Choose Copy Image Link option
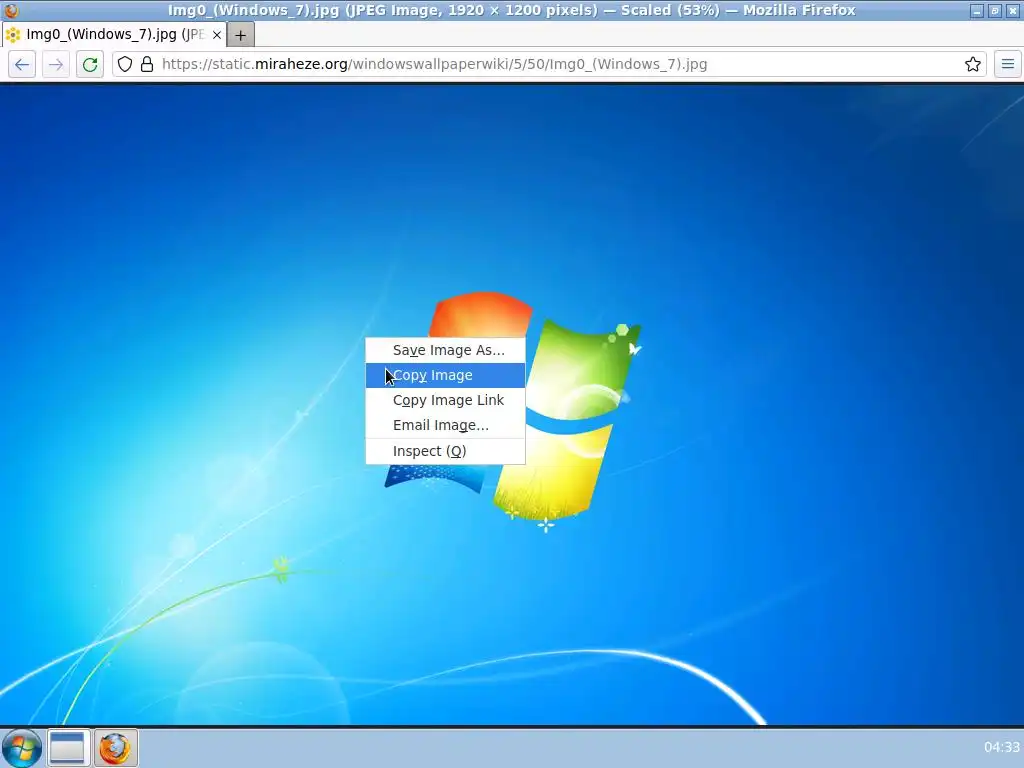The height and width of the screenshot is (768, 1024). point(445,400)
